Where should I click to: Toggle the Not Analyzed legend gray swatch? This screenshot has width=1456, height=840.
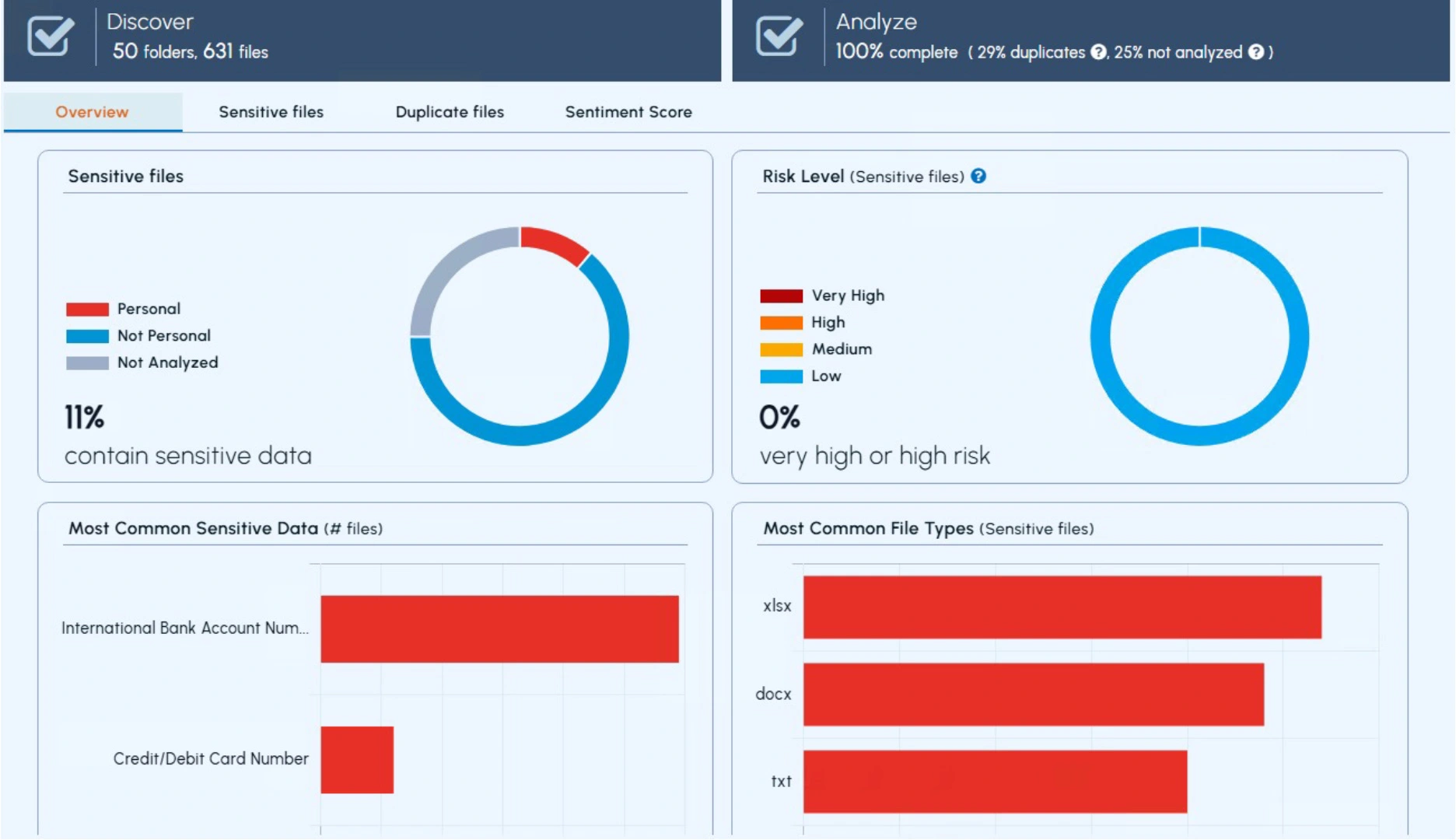coord(87,363)
